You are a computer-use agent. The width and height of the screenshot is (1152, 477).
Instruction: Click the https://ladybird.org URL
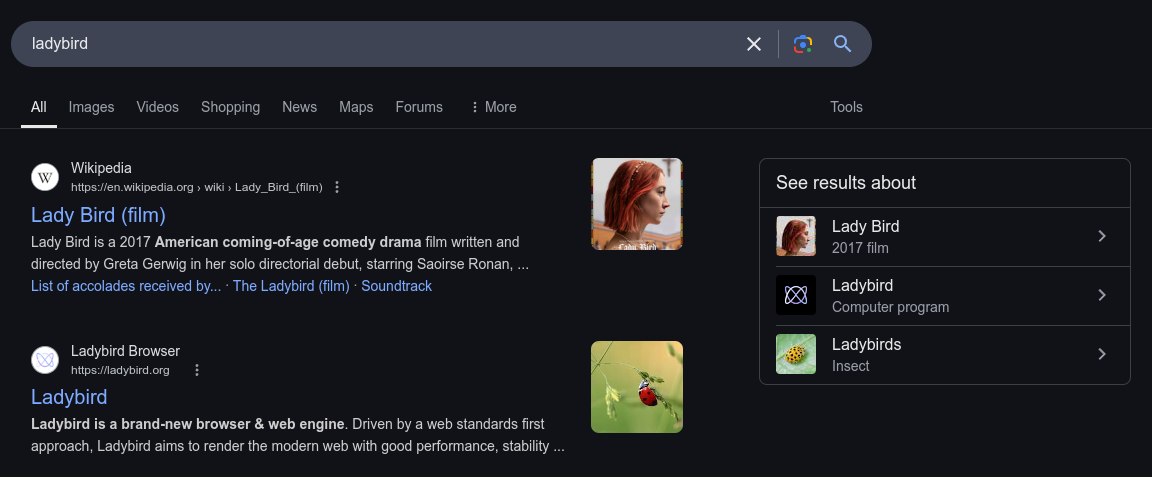(120, 370)
